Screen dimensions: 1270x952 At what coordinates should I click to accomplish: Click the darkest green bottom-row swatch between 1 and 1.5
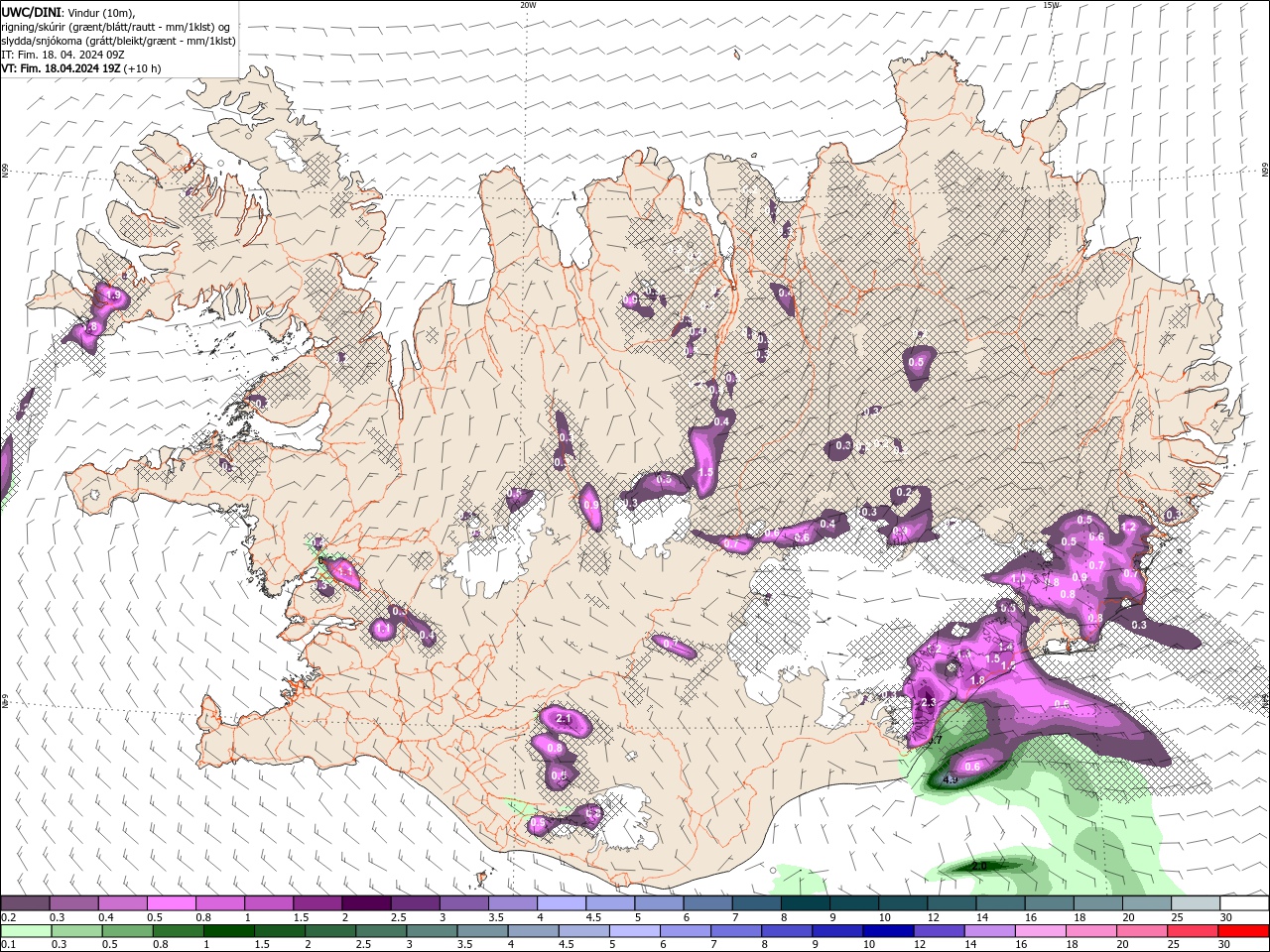(x=228, y=931)
